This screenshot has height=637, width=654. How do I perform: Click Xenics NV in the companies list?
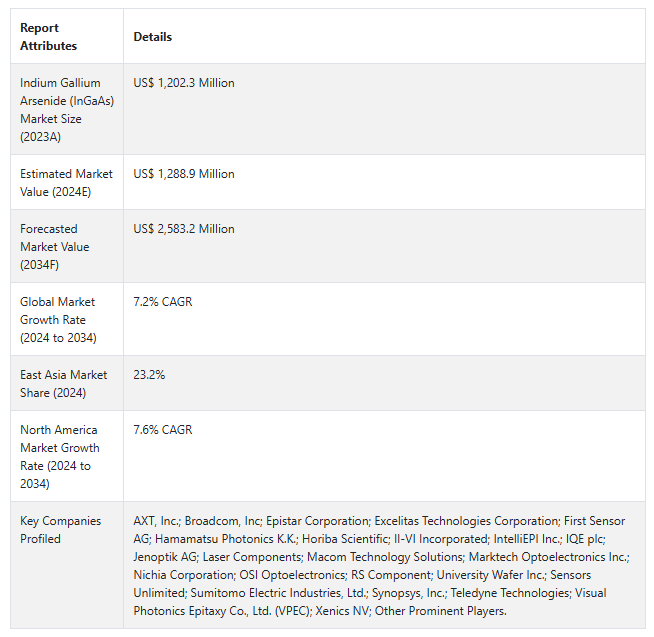point(341,611)
